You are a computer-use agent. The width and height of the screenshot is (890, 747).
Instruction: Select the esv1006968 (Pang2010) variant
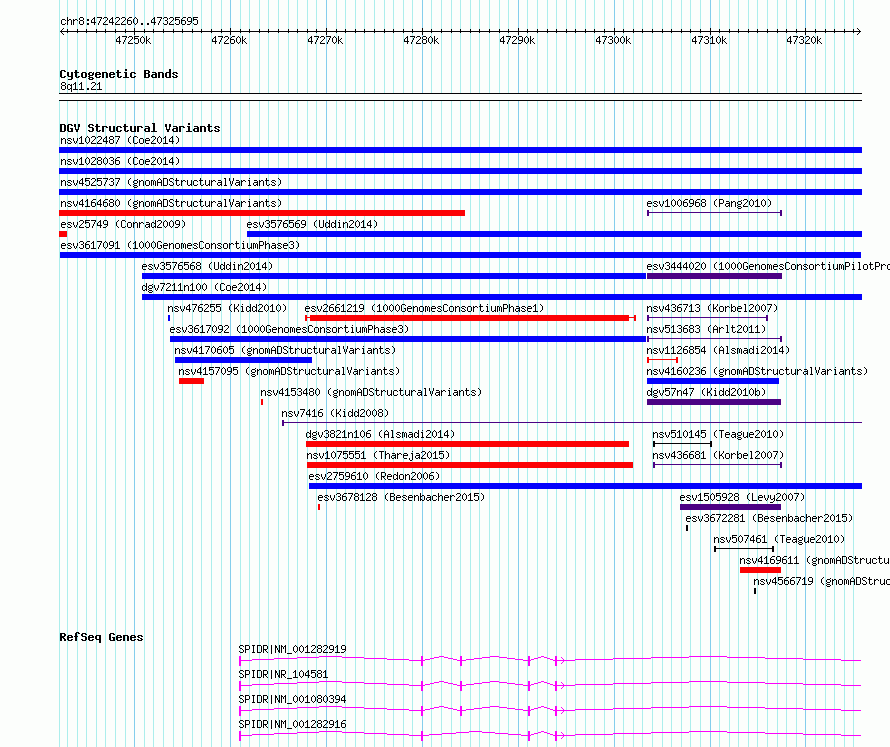[715, 213]
